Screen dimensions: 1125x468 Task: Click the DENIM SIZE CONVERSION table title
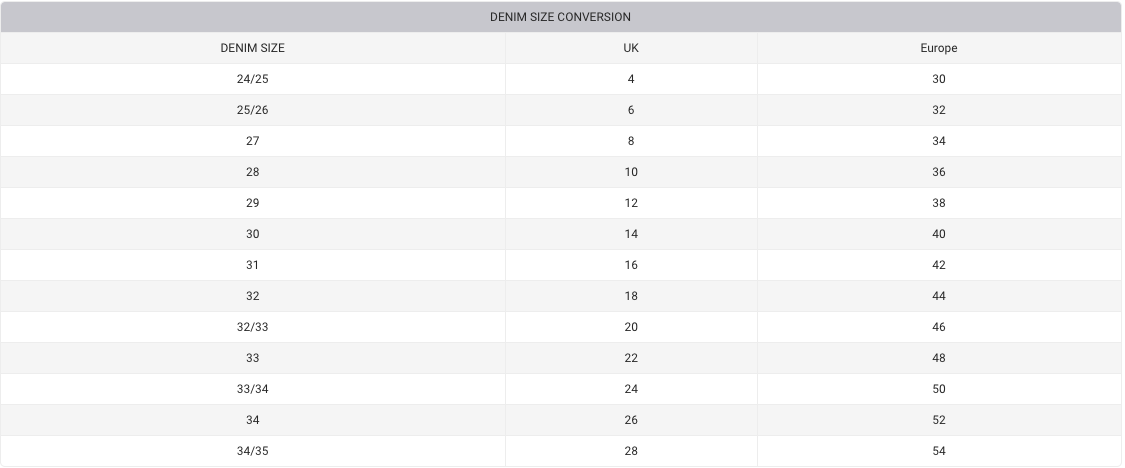pos(560,17)
